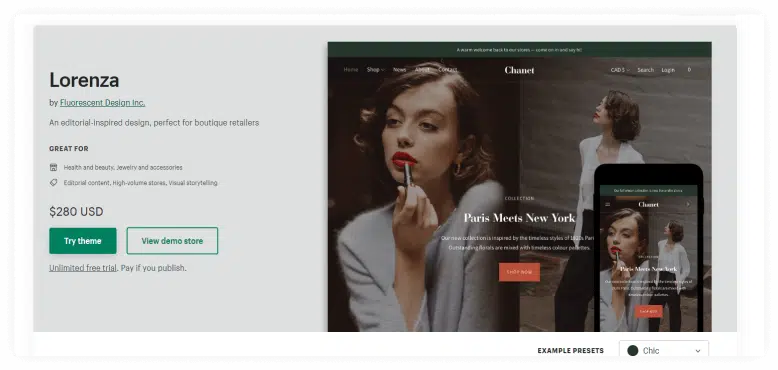Click the cart arrow icon in mobile preview
This screenshot has width=778, height=370.
pyautogui.click(x=688, y=204)
